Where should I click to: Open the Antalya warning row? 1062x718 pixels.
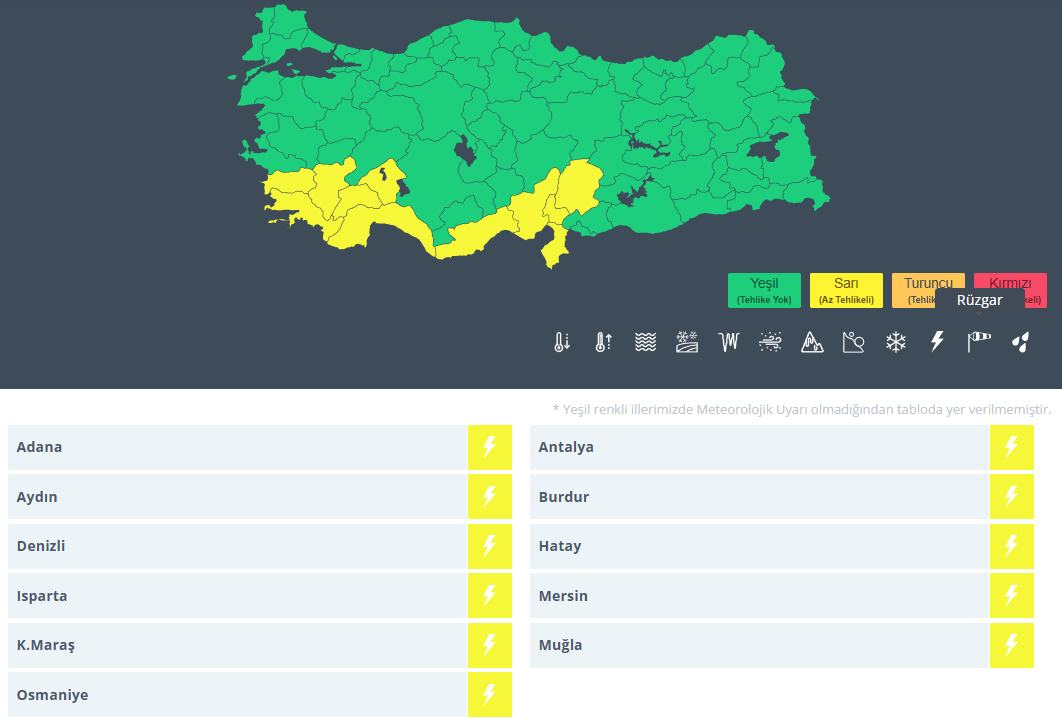[x=759, y=447]
